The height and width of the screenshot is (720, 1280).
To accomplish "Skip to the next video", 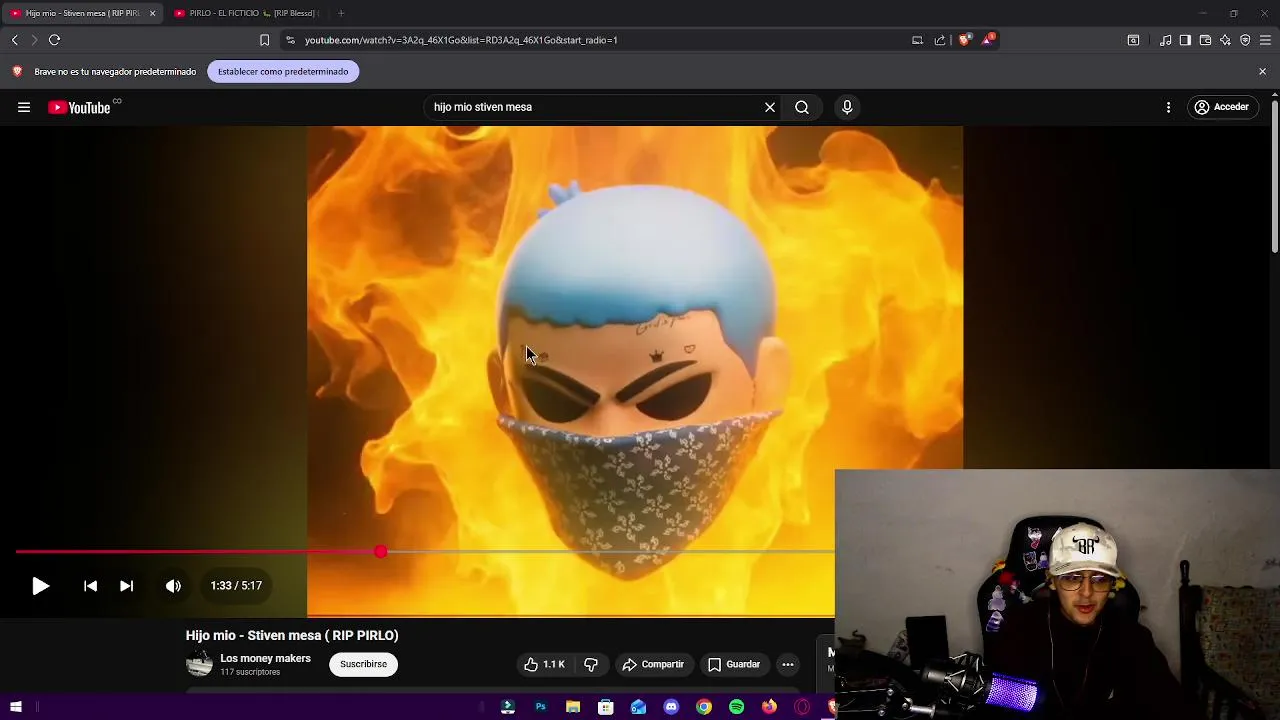I will [126, 586].
